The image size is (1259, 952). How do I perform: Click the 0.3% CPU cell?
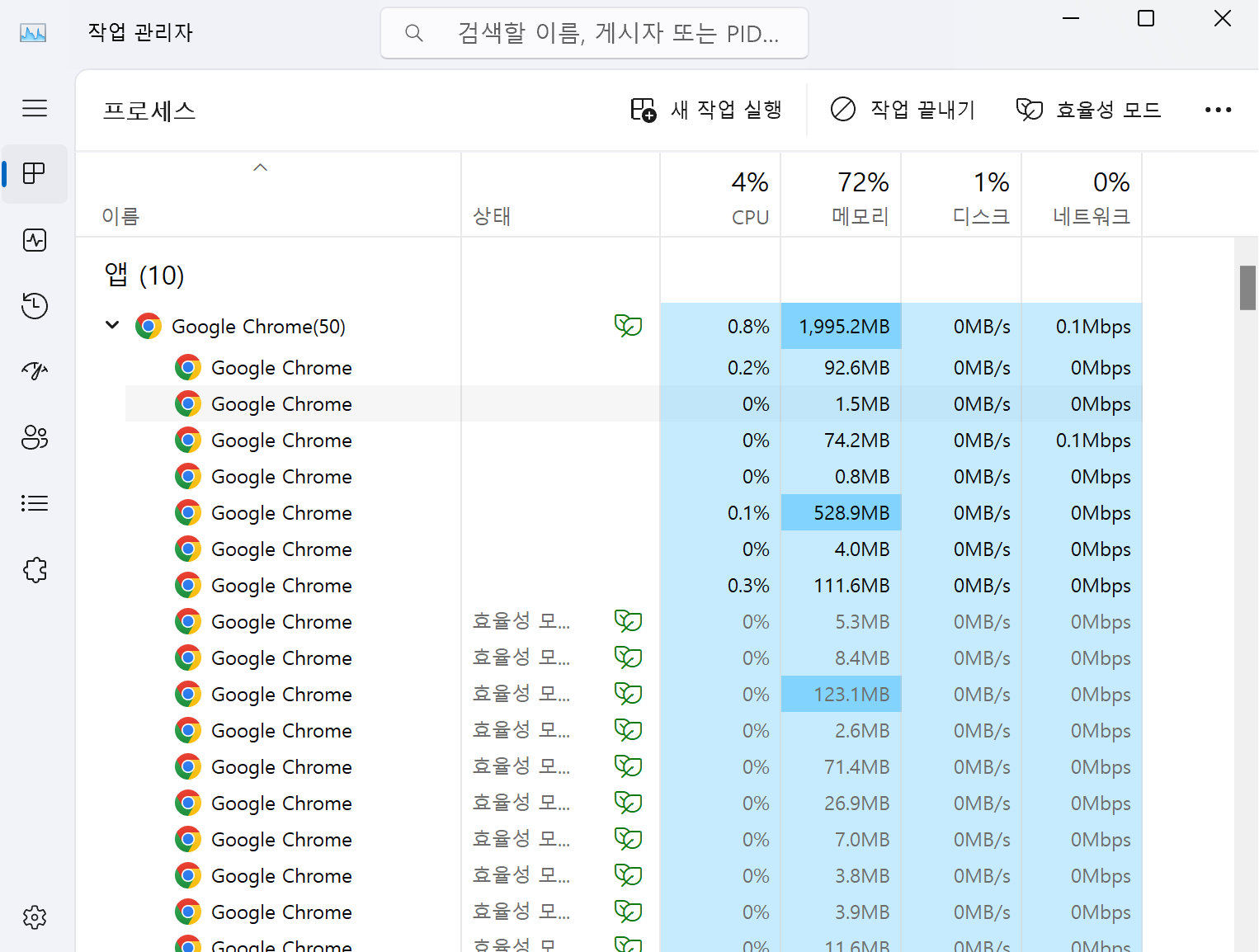[720, 585]
